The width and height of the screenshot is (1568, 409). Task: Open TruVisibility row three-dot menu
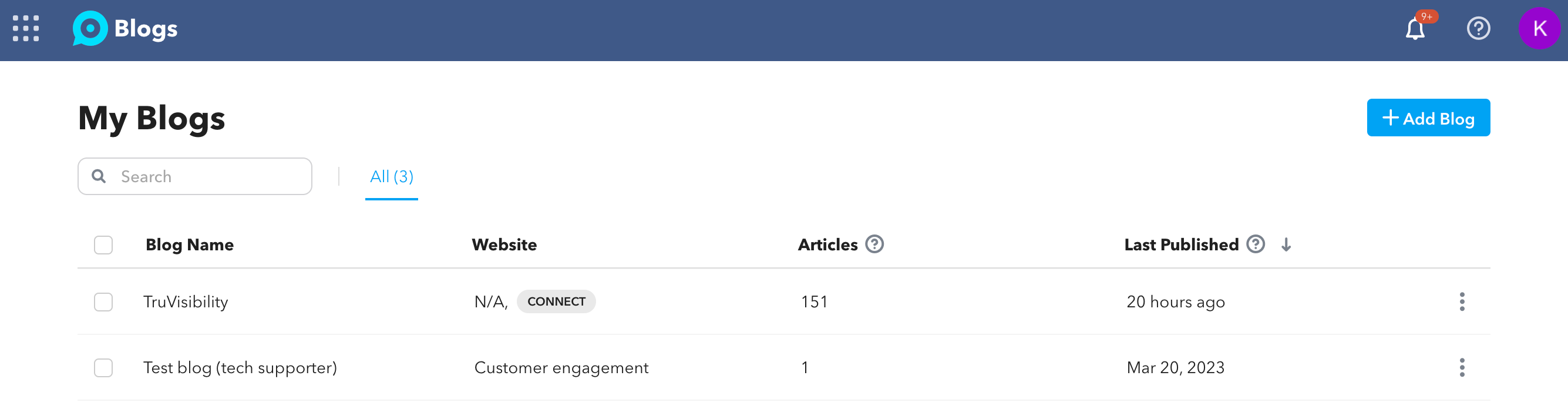1462,302
